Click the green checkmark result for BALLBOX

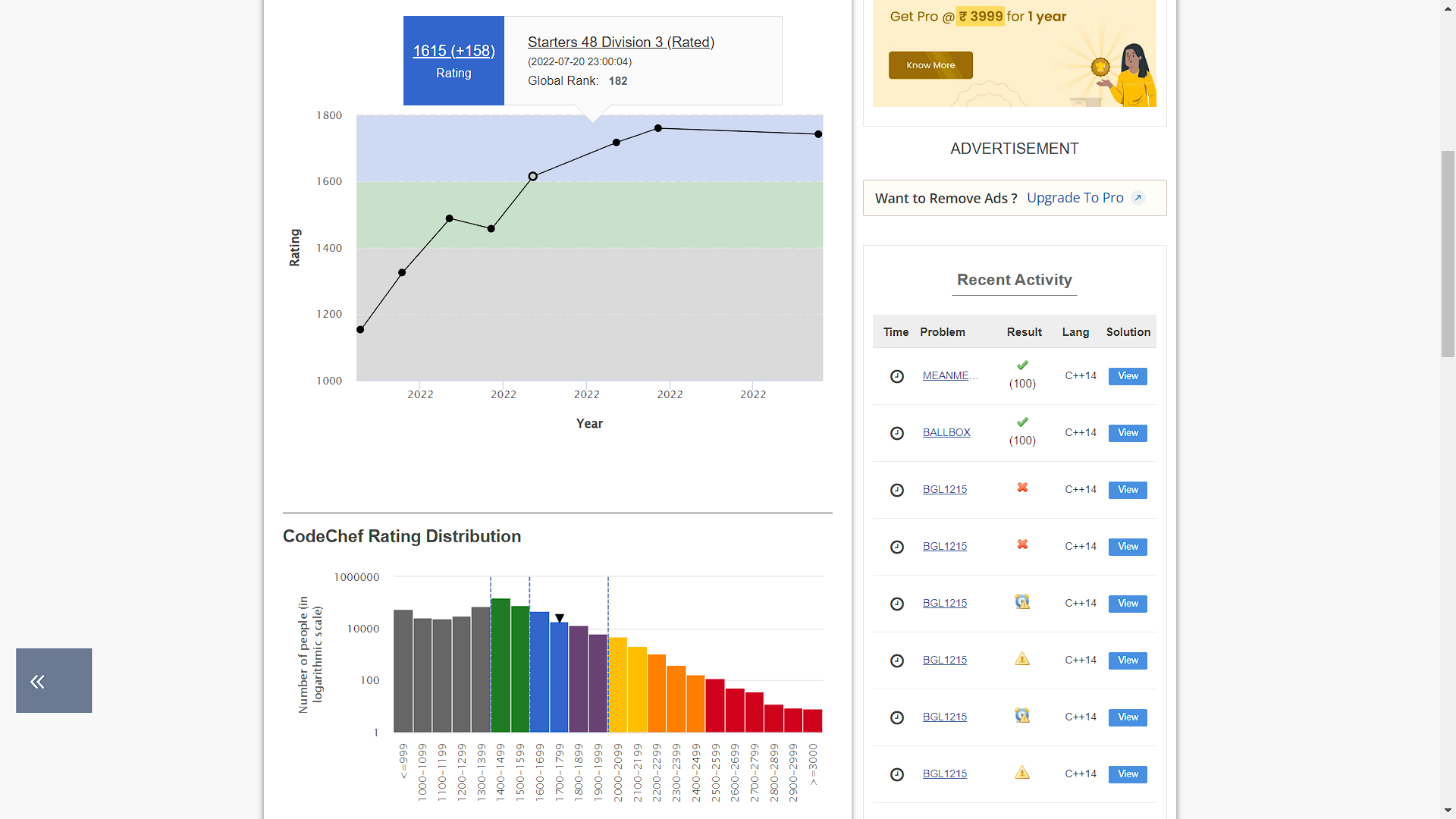(x=1022, y=422)
